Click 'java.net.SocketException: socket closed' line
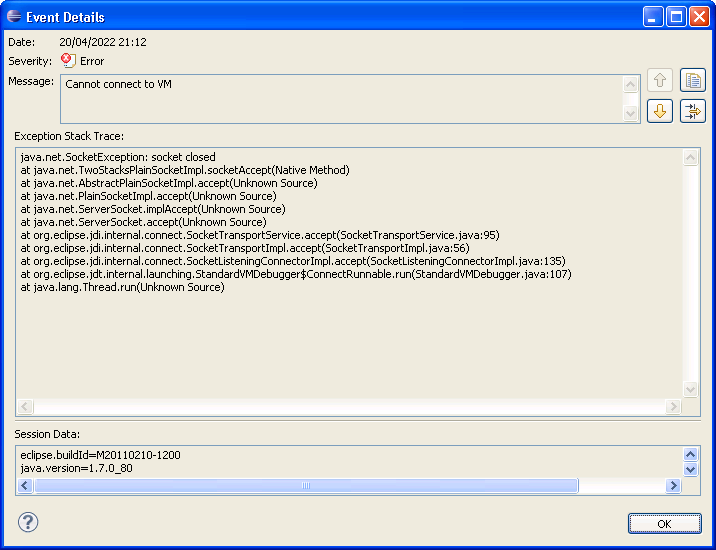This screenshot has height=550, width=716. (x=118, y=157)
